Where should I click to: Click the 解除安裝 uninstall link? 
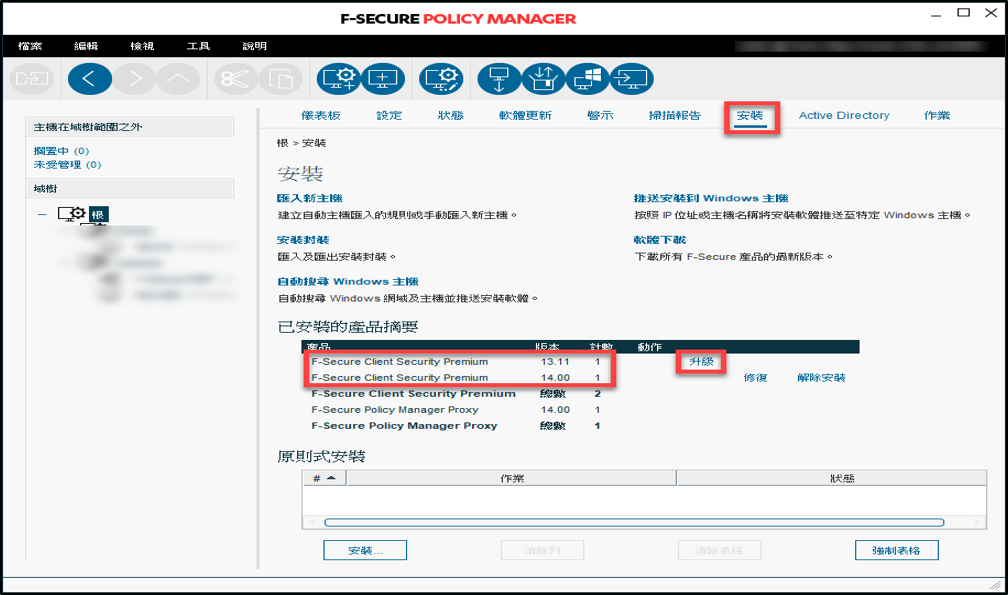[x=821, y=378]
